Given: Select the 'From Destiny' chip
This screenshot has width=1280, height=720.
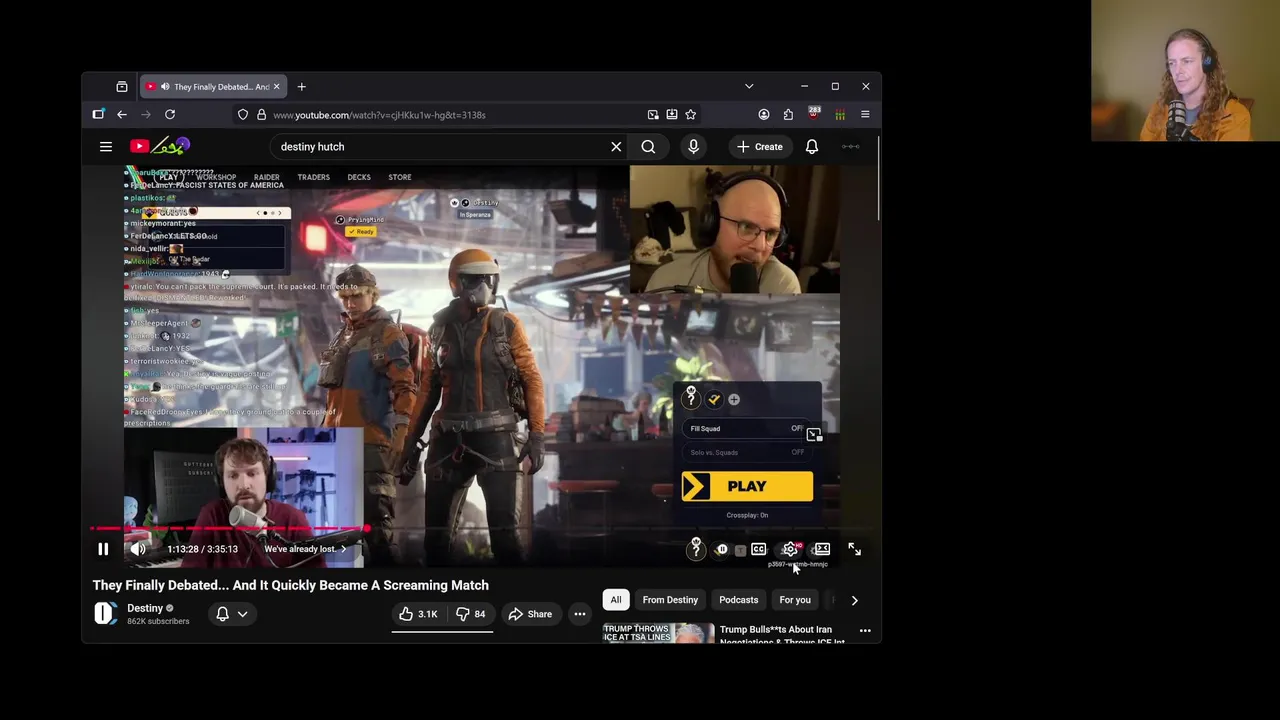Looking at the screenshot, I should click(670, 600).
